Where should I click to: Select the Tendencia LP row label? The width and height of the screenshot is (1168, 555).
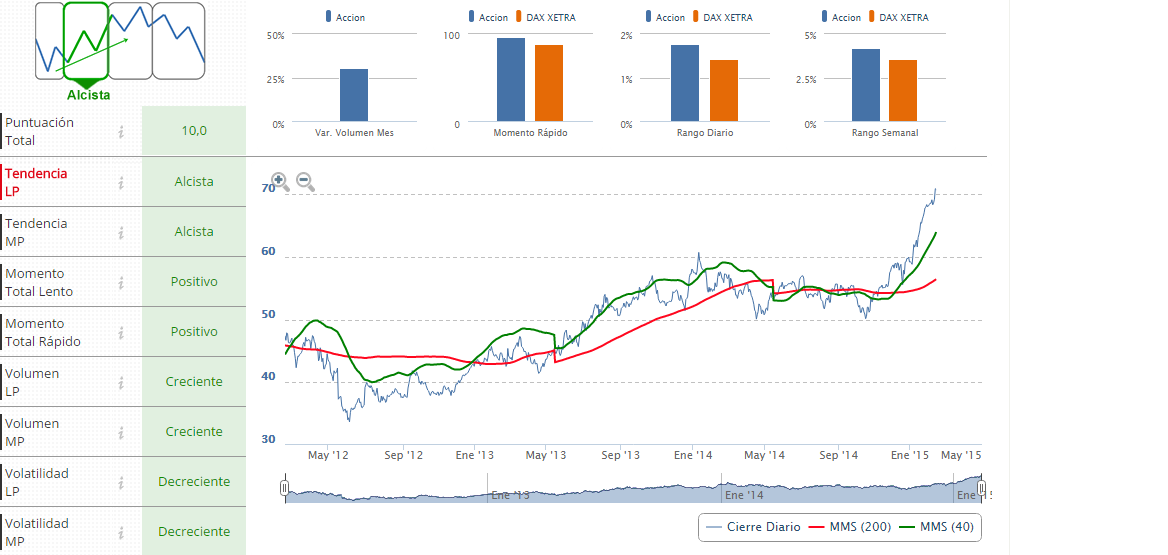[36, 183]
